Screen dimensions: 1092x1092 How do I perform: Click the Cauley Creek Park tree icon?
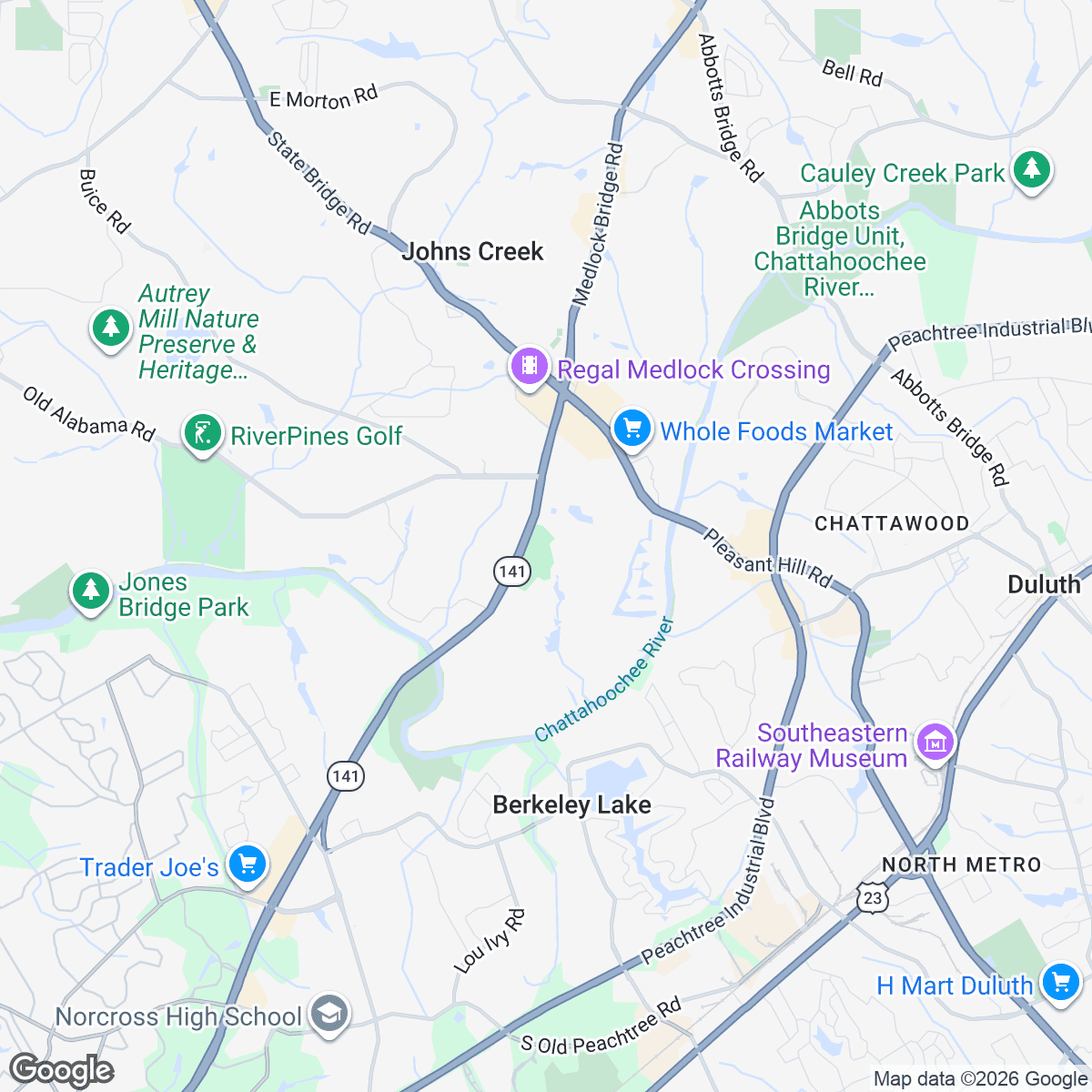tap(1031, 171)
